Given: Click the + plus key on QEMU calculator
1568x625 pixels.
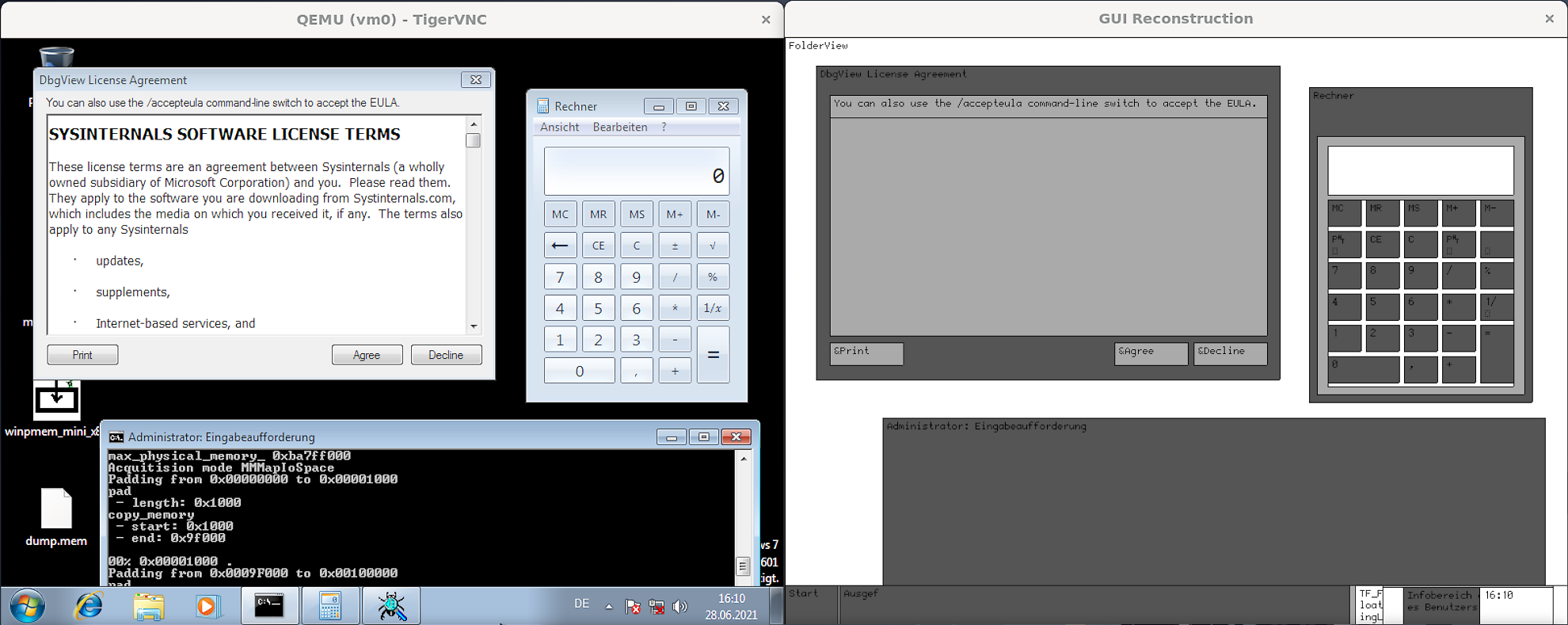Looking at the screenshot, I should click(675, 371).
